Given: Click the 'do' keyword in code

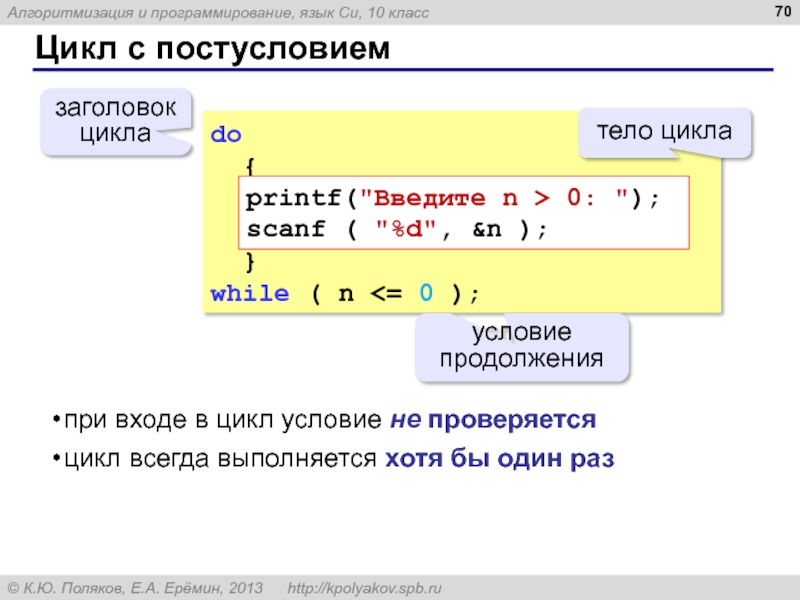Looking at the screenshot, I should click(x=226, y=135).
